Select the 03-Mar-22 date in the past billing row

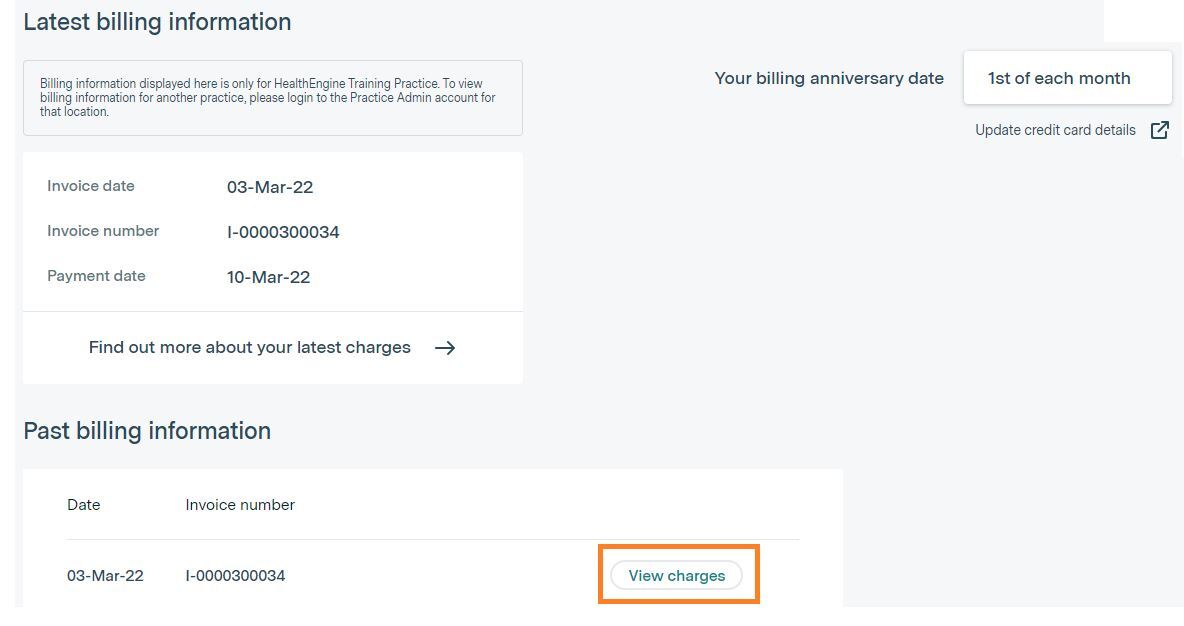pyautogui.click(x=105, y=576)
